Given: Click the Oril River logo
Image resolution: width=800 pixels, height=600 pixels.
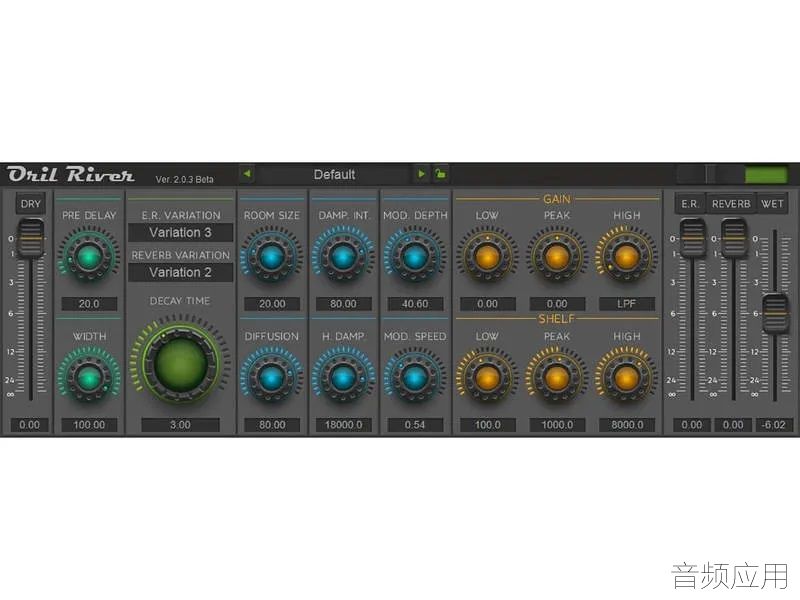Looking at the screenshot, I should coord(71,174).
